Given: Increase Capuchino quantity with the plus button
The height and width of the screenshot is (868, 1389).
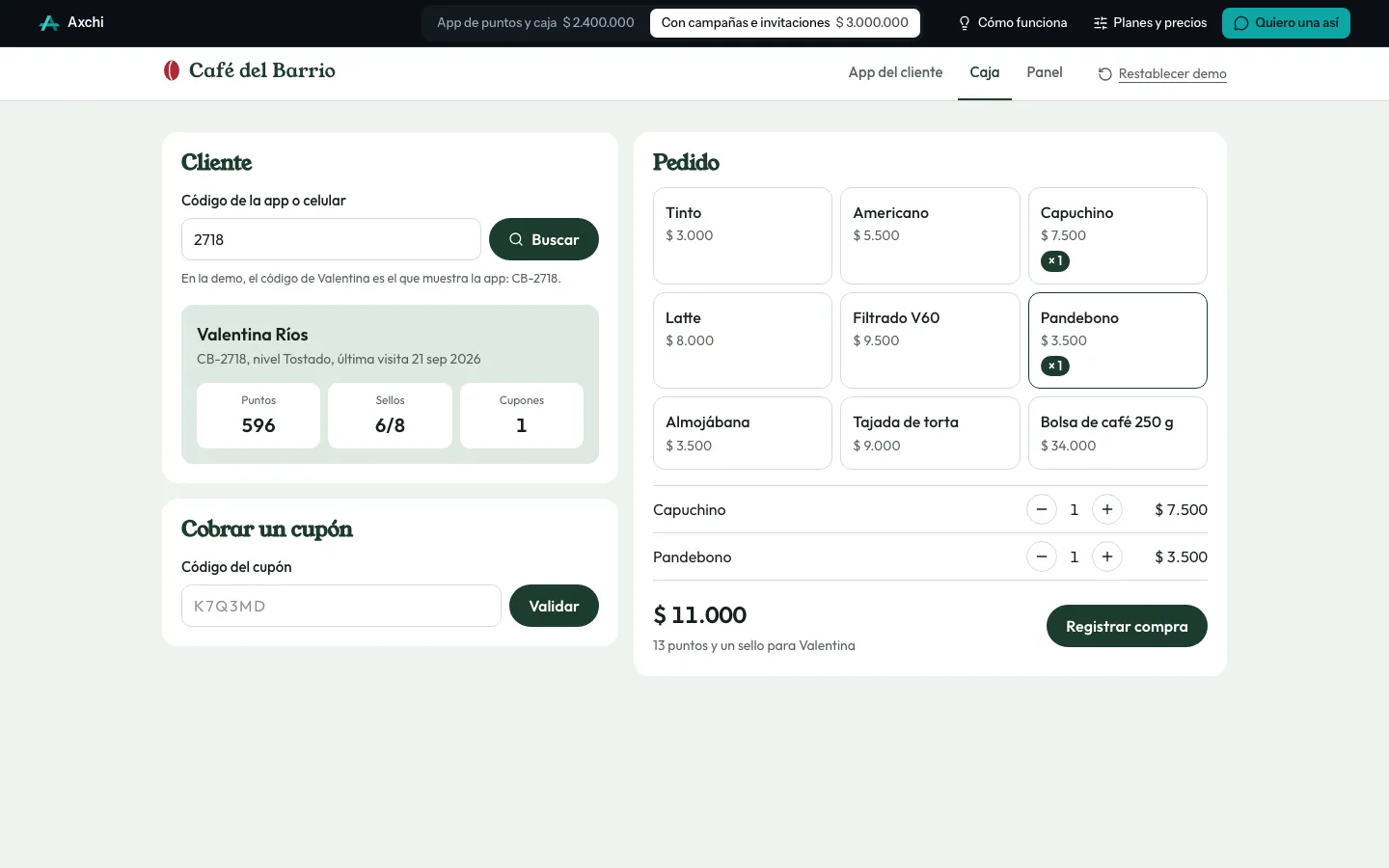Looking at the screenshot, I should [1107, 509].
